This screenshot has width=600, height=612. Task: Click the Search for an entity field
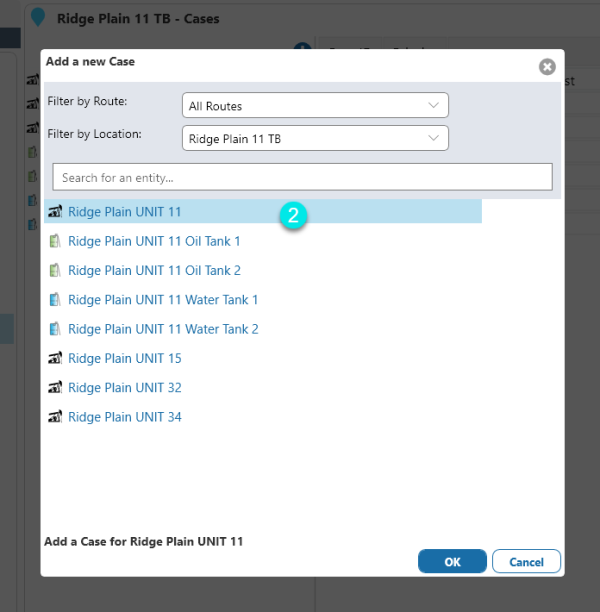tap(303, 177)
